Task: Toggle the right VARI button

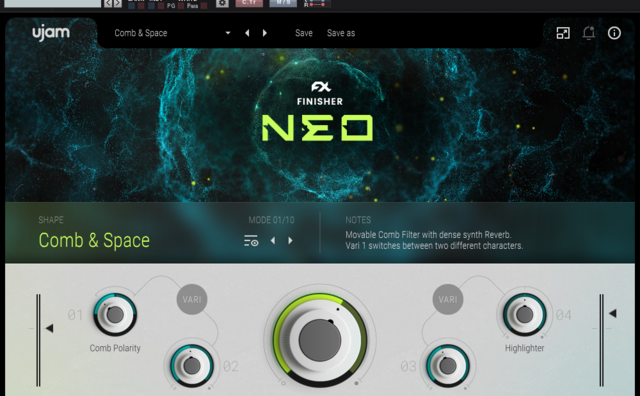Action: tap(448, 299)
